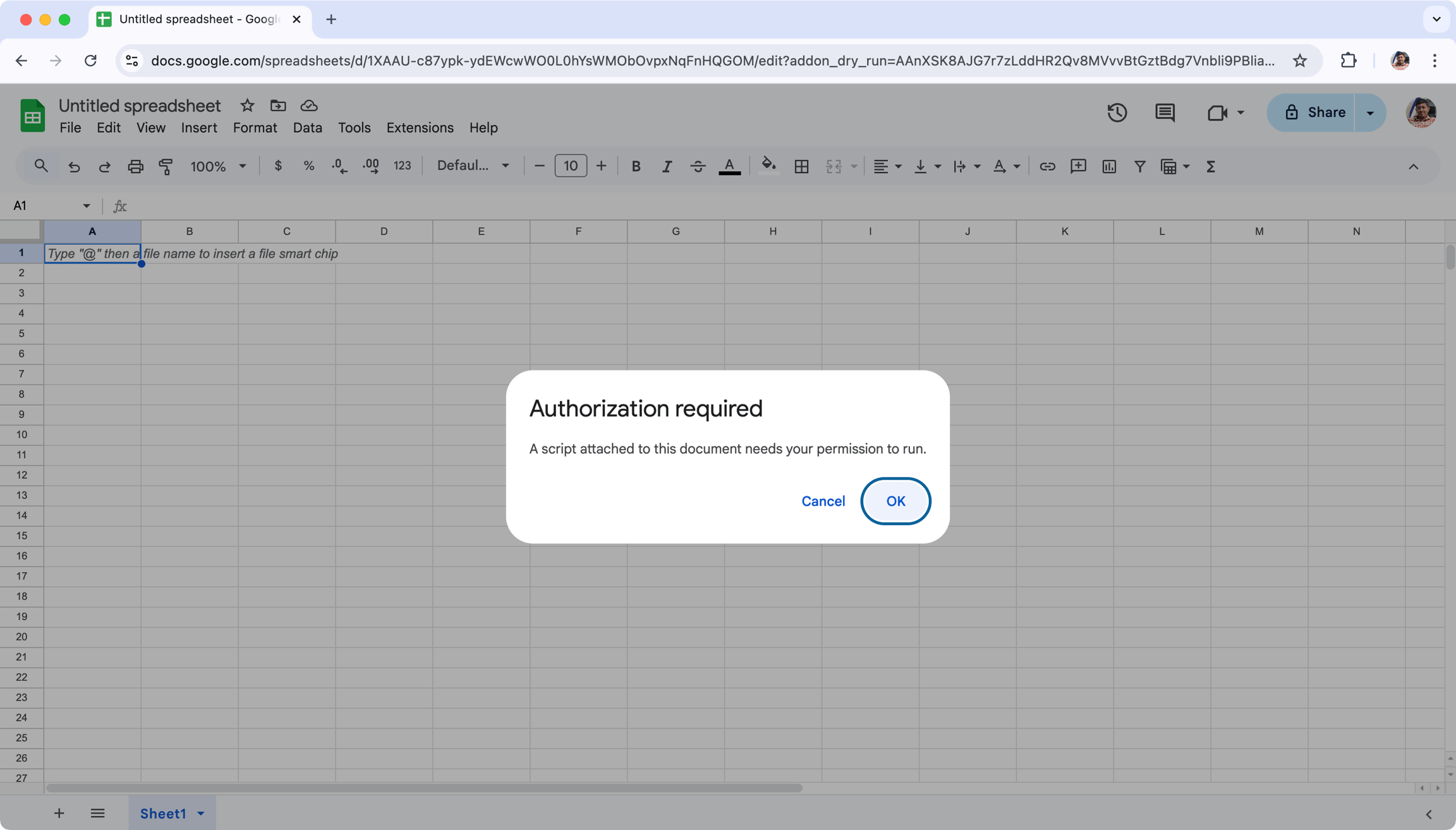Viewport: 1456px width, 830px height.
Task: Open the Functions (Σ) tool
Action: click(x=1210, y=166)
